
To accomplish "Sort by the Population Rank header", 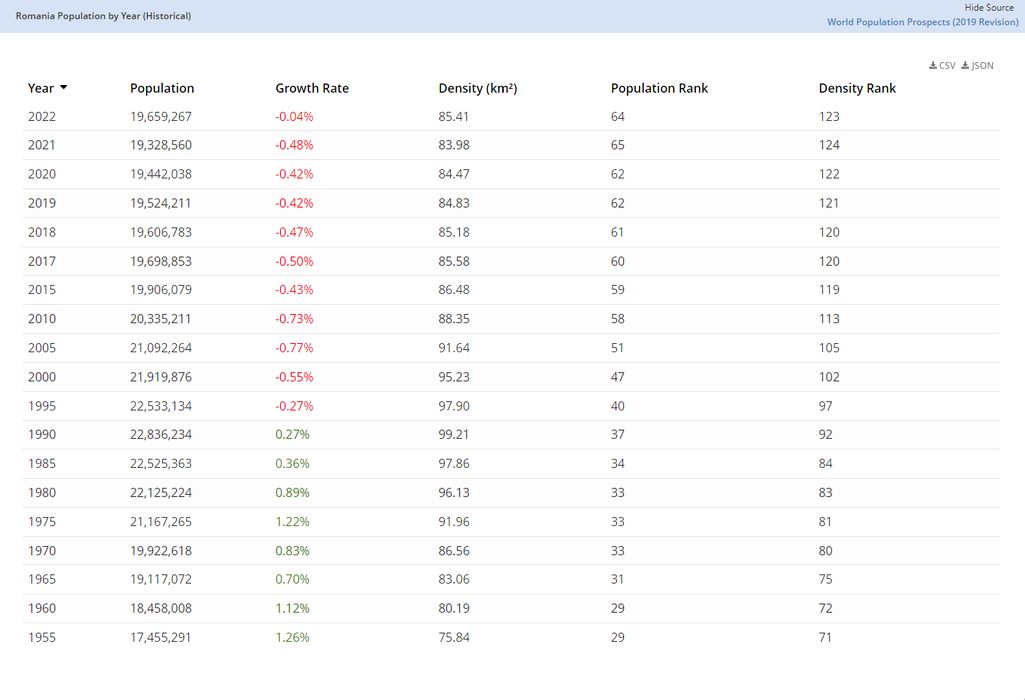I will pyautogui.click(x=659, y=88).
